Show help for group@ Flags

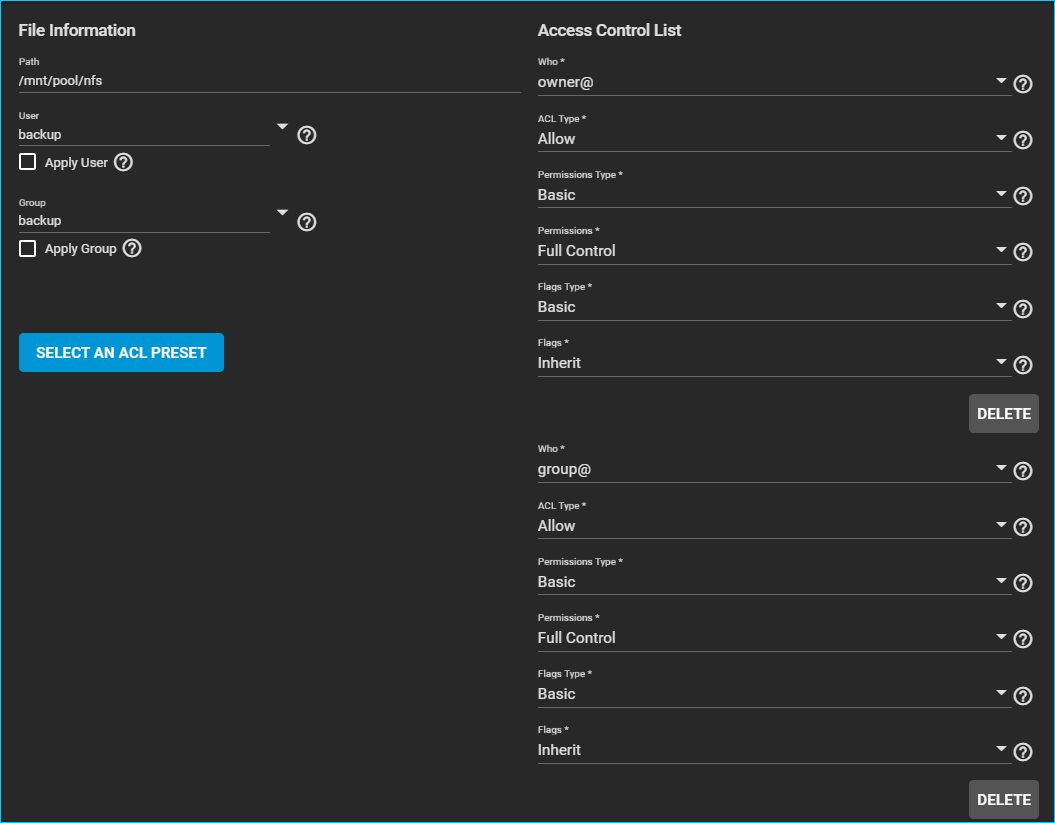coord(1023,752)
